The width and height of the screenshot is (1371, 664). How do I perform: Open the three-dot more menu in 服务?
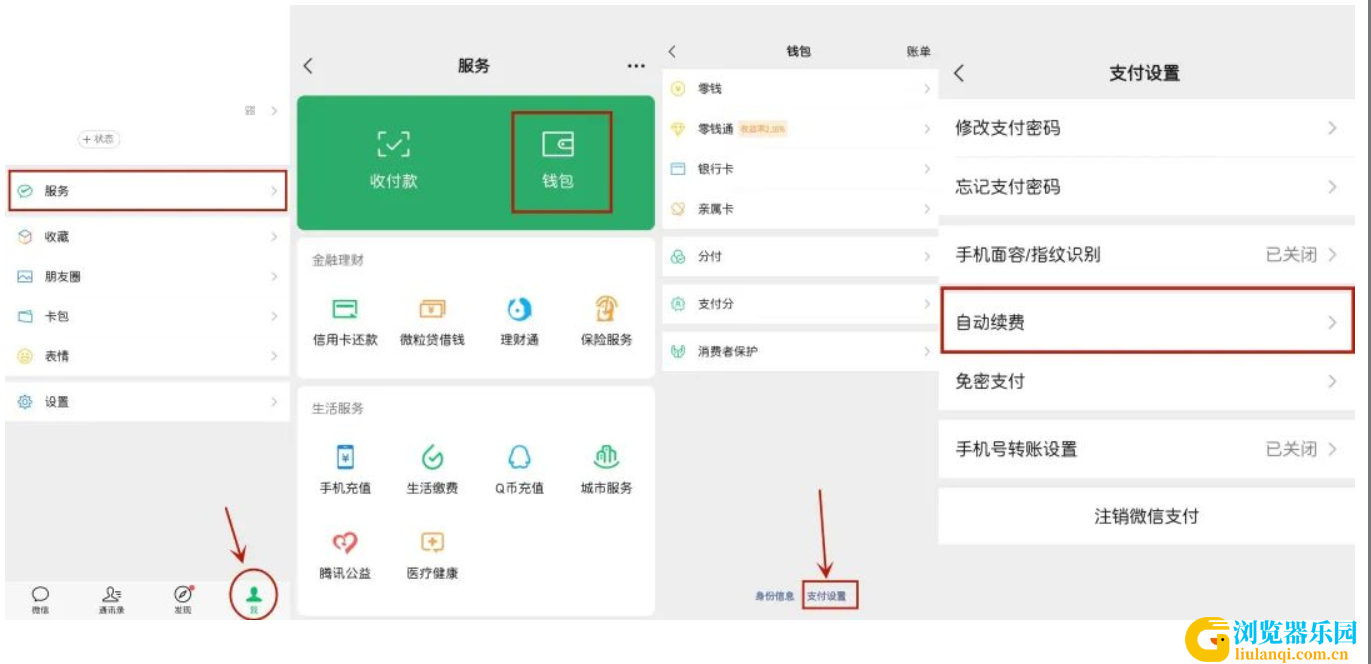(x=636, y=66)
